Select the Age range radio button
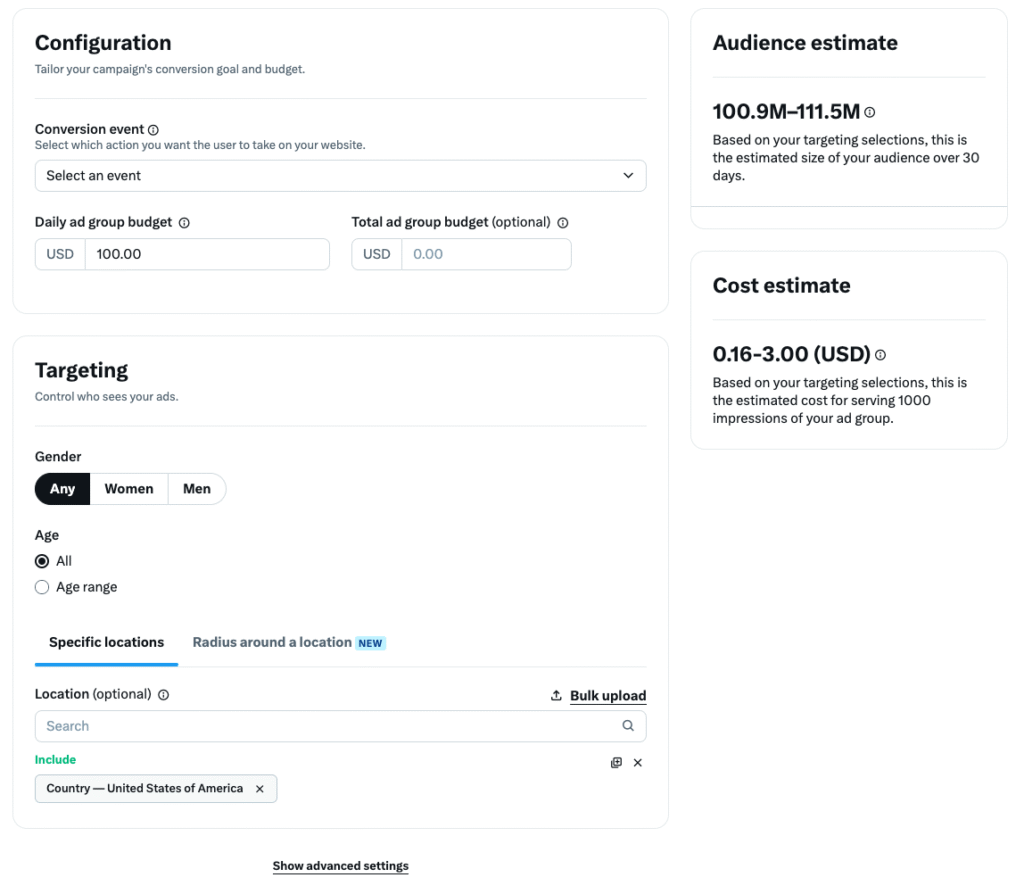The image size is (1024, 894). pyautogui.click(x=42, y=587)
